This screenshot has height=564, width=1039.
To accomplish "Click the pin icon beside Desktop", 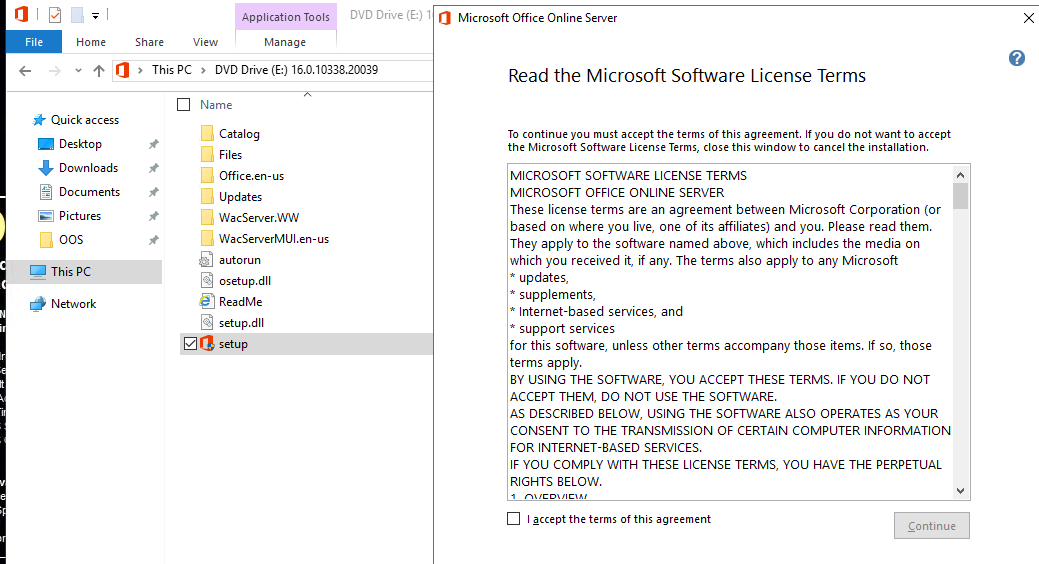I will click(154, 144).
